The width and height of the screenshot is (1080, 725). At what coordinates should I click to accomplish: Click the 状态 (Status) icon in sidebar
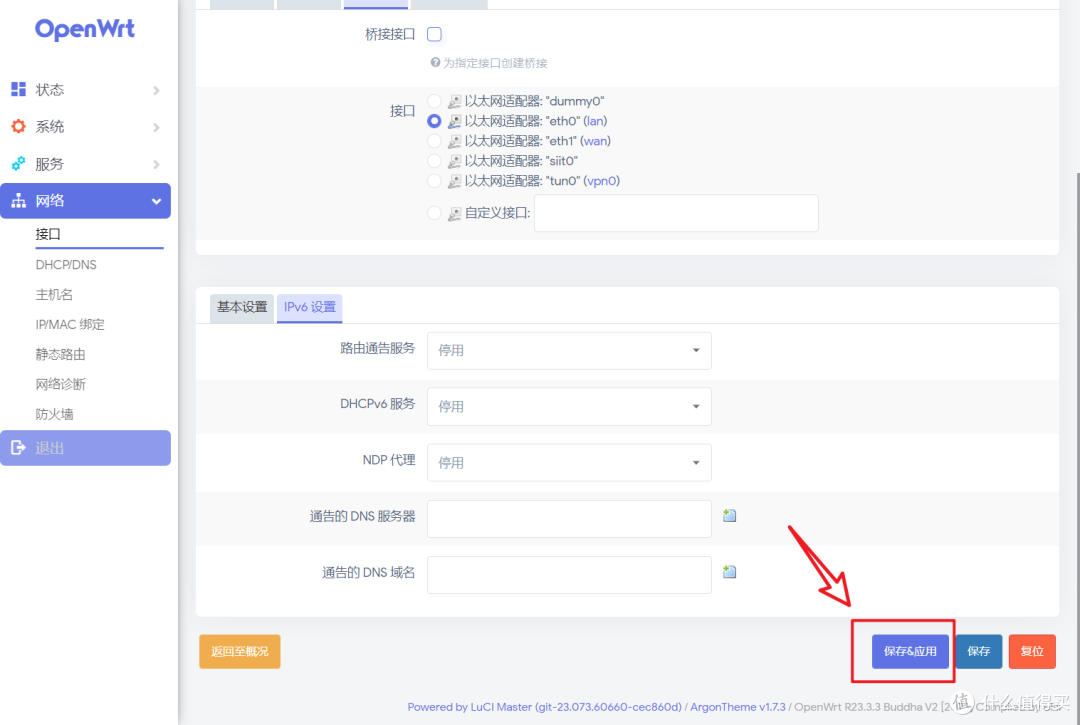pos(18,89)
